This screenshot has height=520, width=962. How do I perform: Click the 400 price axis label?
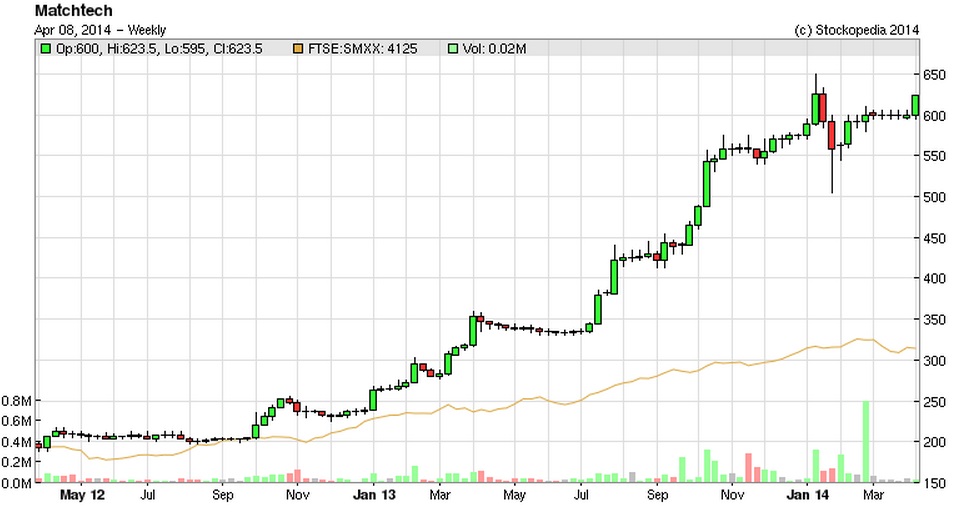934,278
